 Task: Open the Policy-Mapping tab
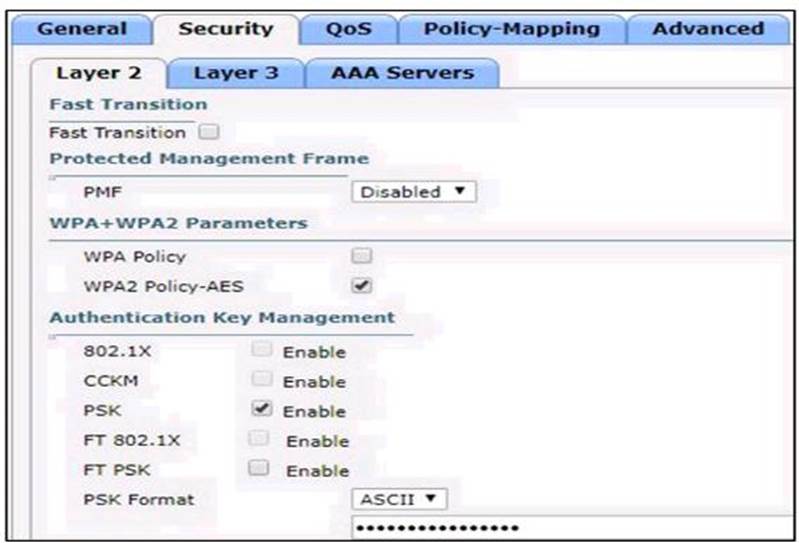click(511, 28)
